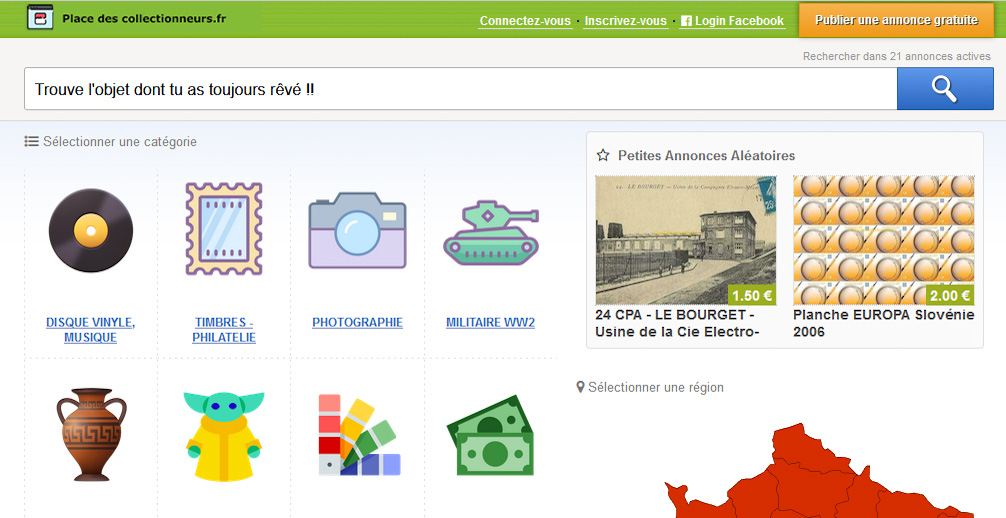The image size is (1006, 518).
Task: Click the vinyl record category icon
Action: 90,230
